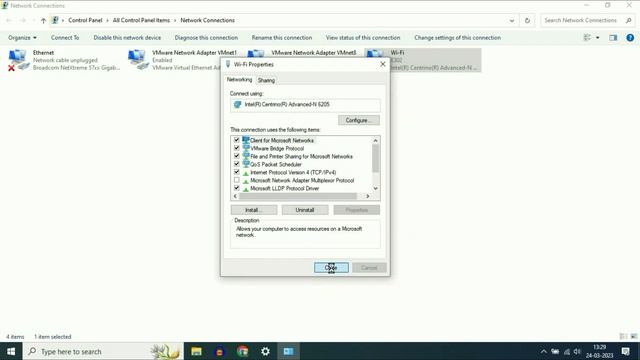Uncheck QoS Packet Scheduler
This screenshot has height=360, width=640.
pyautogui.click(x=237, y=164)
